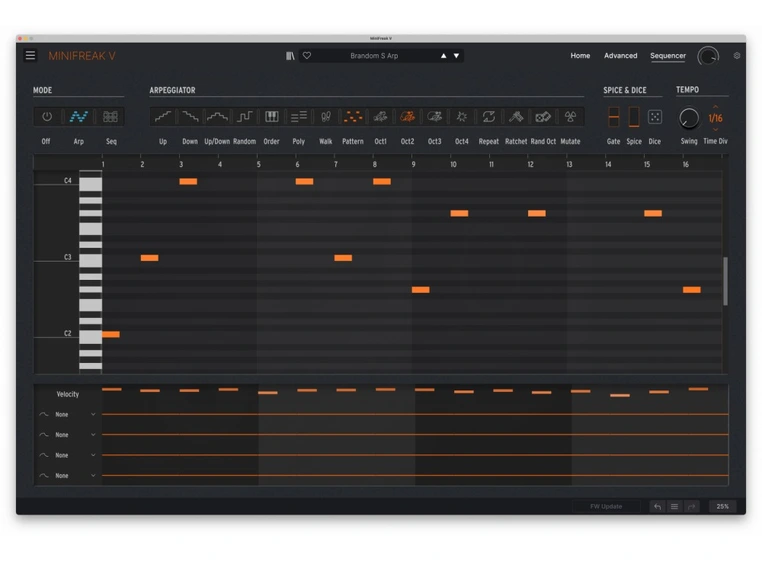Image resolution: width=762 pixels, height=562 pixels.
Task: Open third modulation lane None dropdown
Action: tap(74, 456)
